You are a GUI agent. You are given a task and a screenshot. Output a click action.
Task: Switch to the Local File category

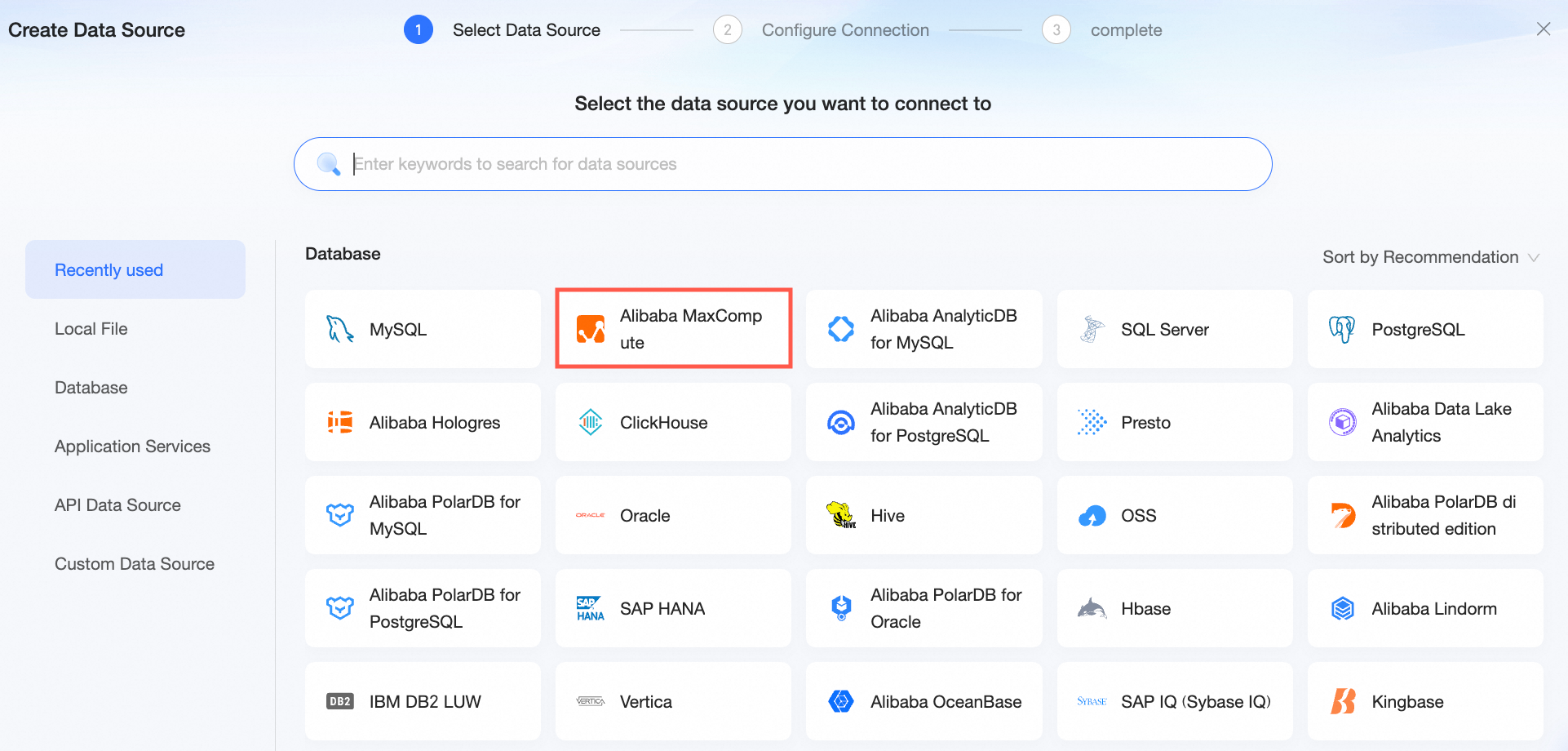(x=91, y=329)
